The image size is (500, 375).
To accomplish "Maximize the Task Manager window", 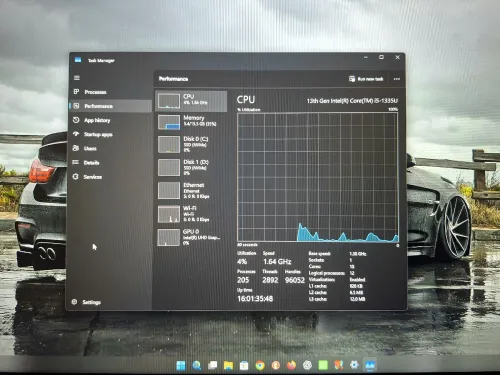I will [381, 57].
